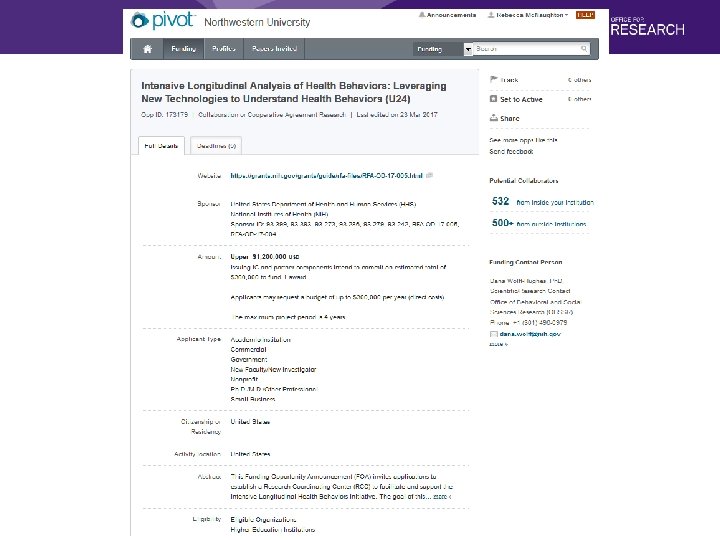View 532 collaborators inside your institution
Viewport: 720px width, 540px height.
[x=542, y=202]
